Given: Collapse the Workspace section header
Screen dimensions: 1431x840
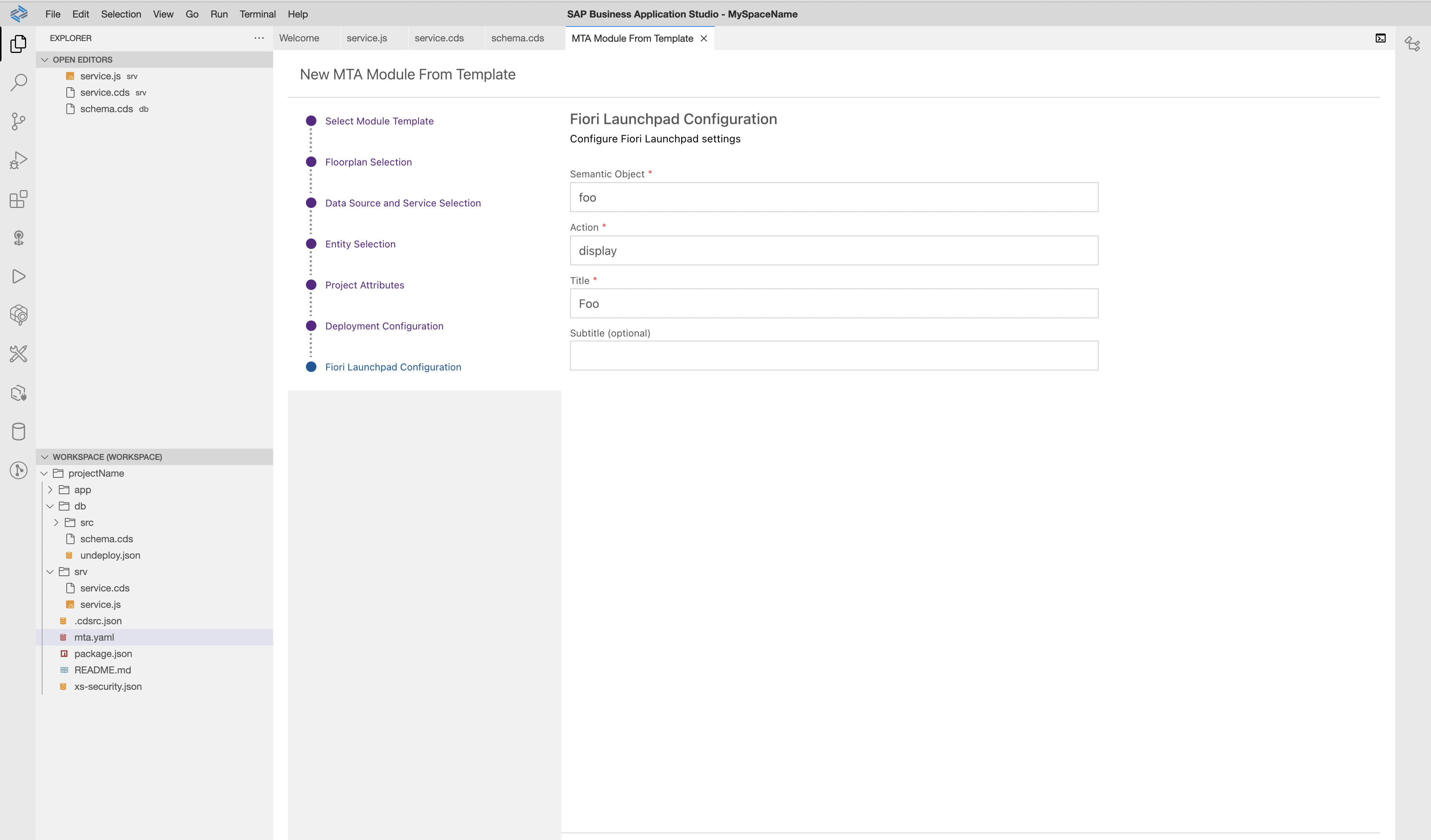Looking at the screenshot, I should coord(154,457).
